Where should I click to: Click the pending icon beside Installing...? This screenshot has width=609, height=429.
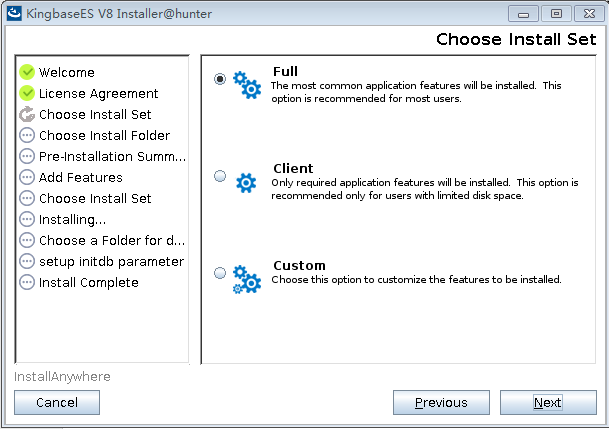pyautogui.click(x=27, y=219)
